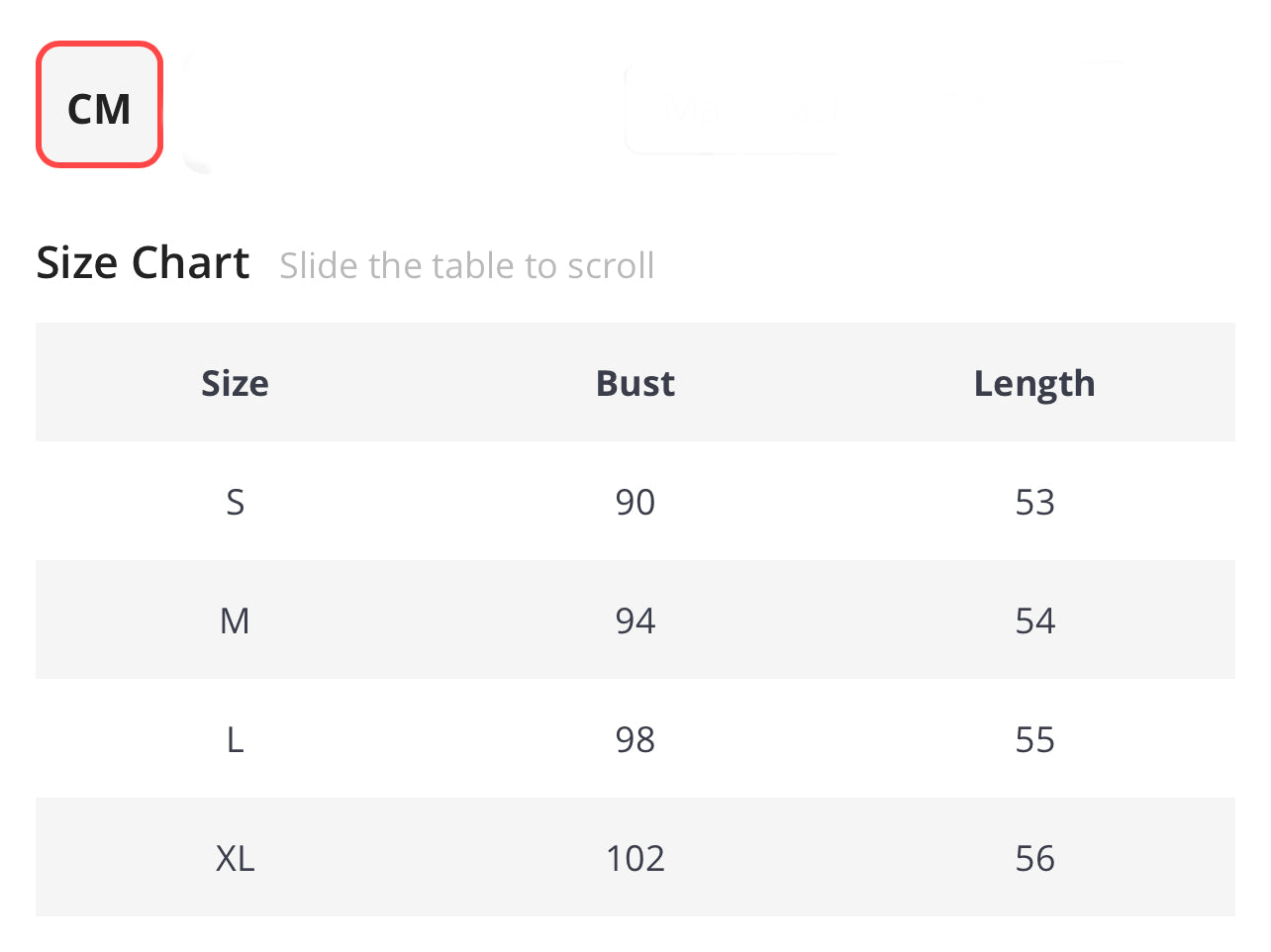Choose size M in the table
1271x952 pixels.
click(235, 620)
